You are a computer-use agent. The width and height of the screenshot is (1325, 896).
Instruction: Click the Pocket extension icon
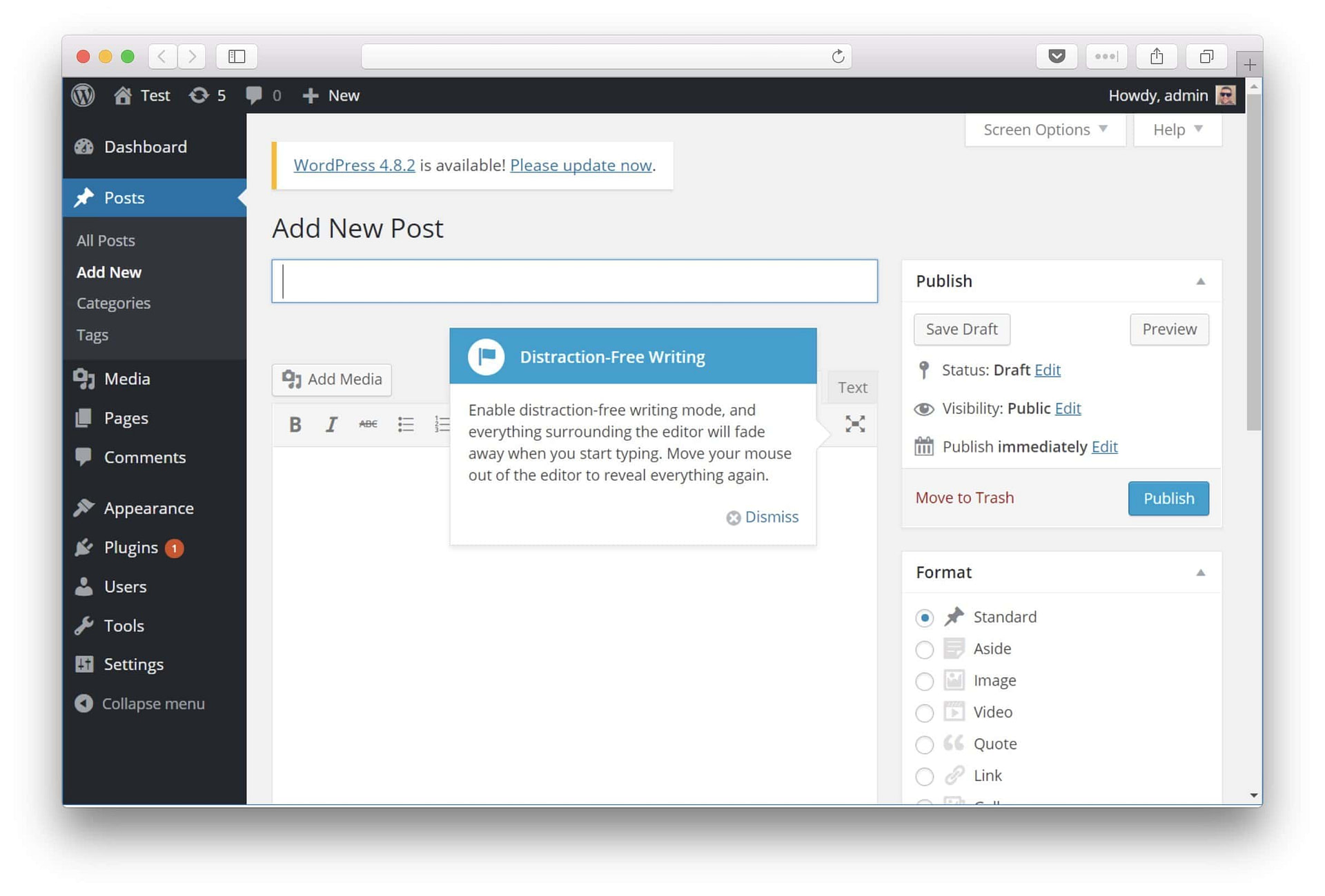[1057, 57]
